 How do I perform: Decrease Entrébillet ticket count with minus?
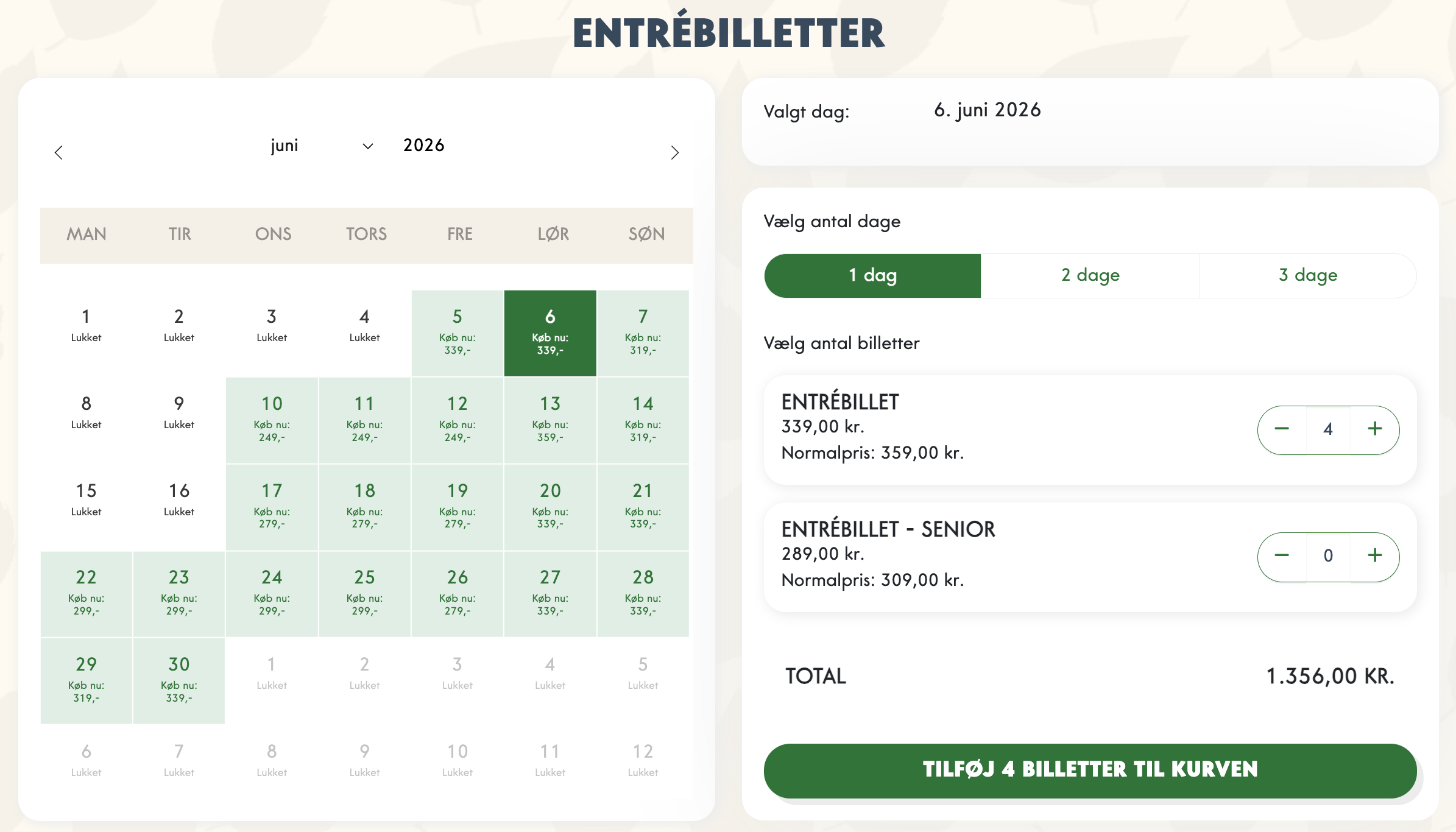[x=1282, y=429]
